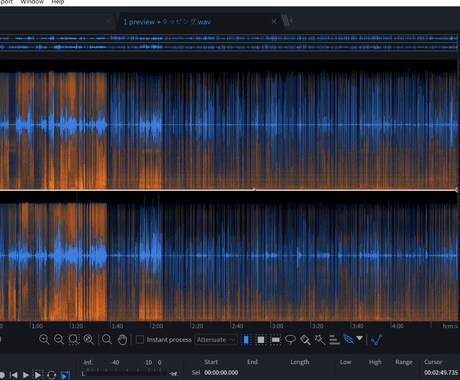This screenshot has width=460, height=380.
Task: Click the 4:00 mark on the time ruler
Action: (x=397, y=326)
